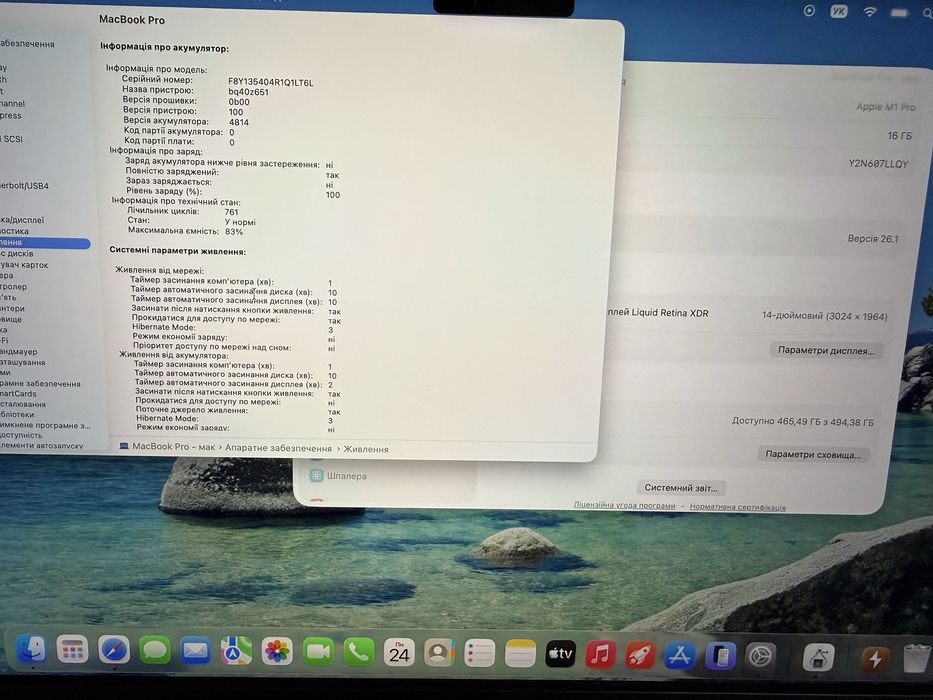Select SmartCards in the sidebar
This screenshot has width=933, height=700.
(18, 393)
